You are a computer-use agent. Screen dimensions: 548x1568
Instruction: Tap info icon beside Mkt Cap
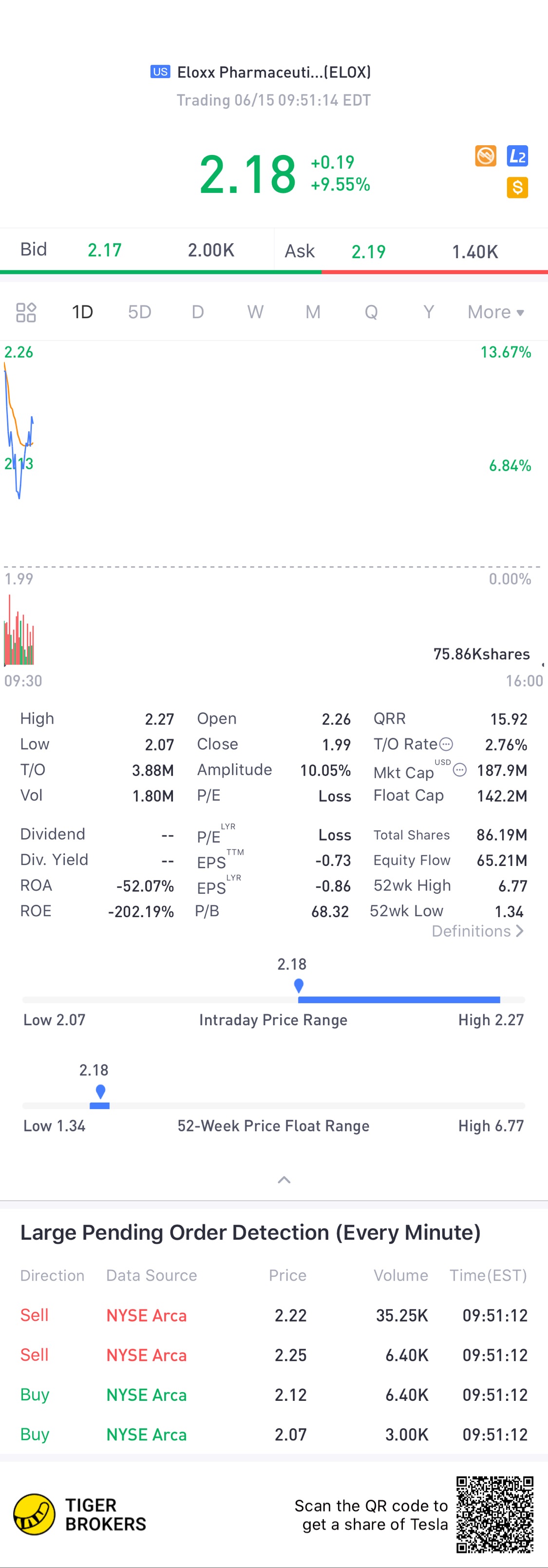(460, 770)
